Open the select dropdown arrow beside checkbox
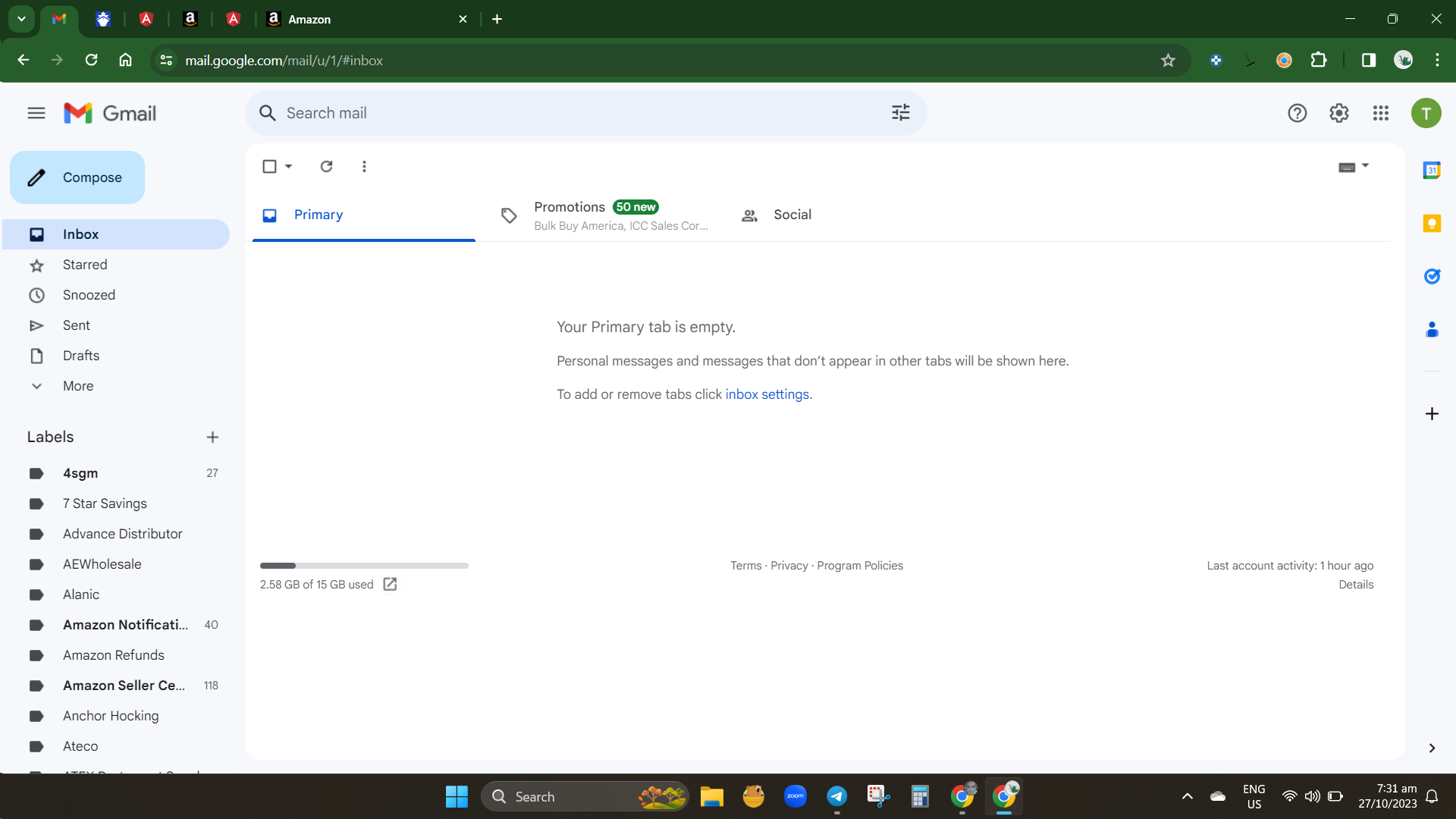Viewport: 1456px width, 819px height. (x=288, y=166)
